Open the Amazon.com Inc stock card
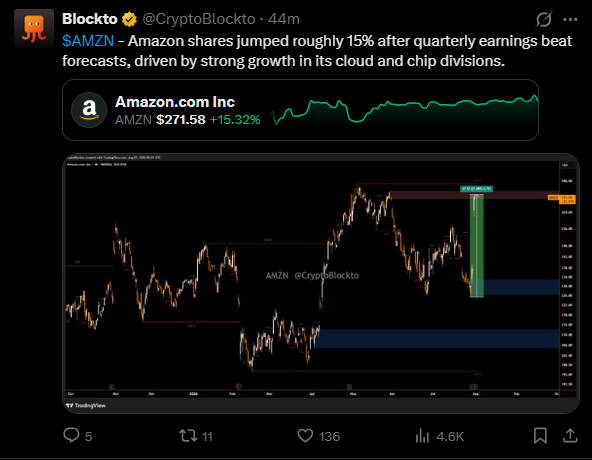 [301, 110]
